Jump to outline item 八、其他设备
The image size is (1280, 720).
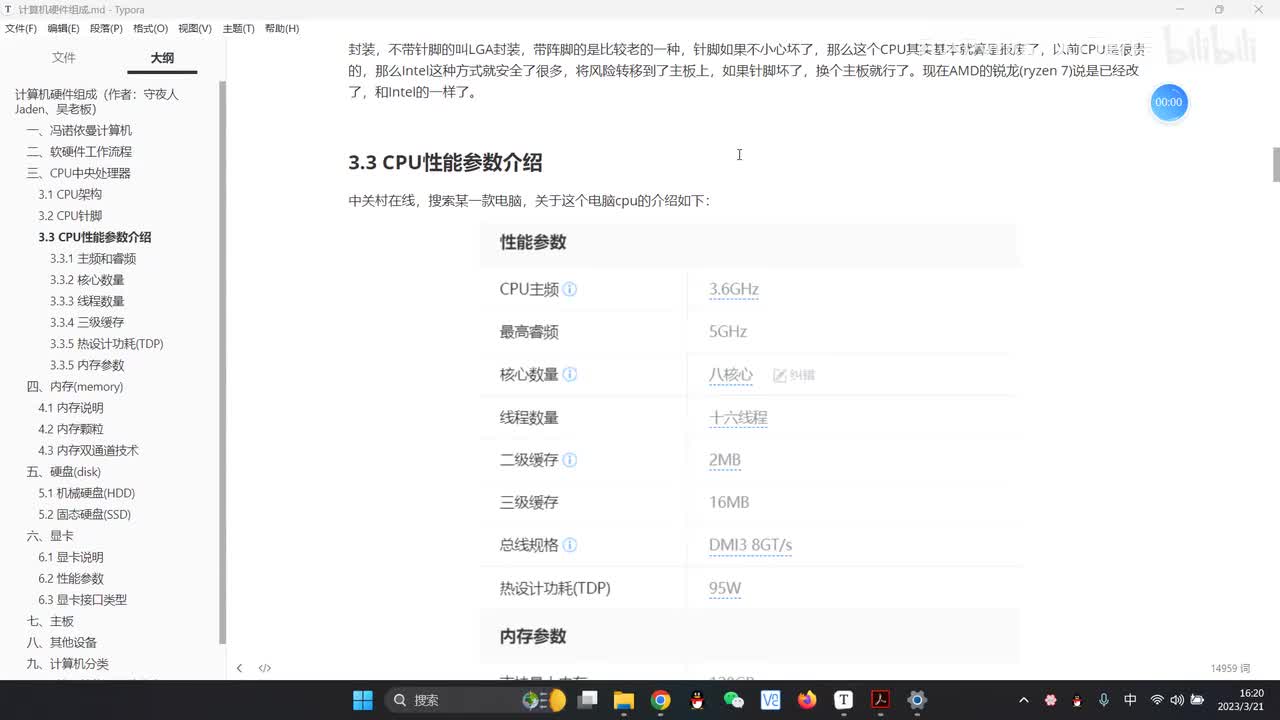pos(62,642)
